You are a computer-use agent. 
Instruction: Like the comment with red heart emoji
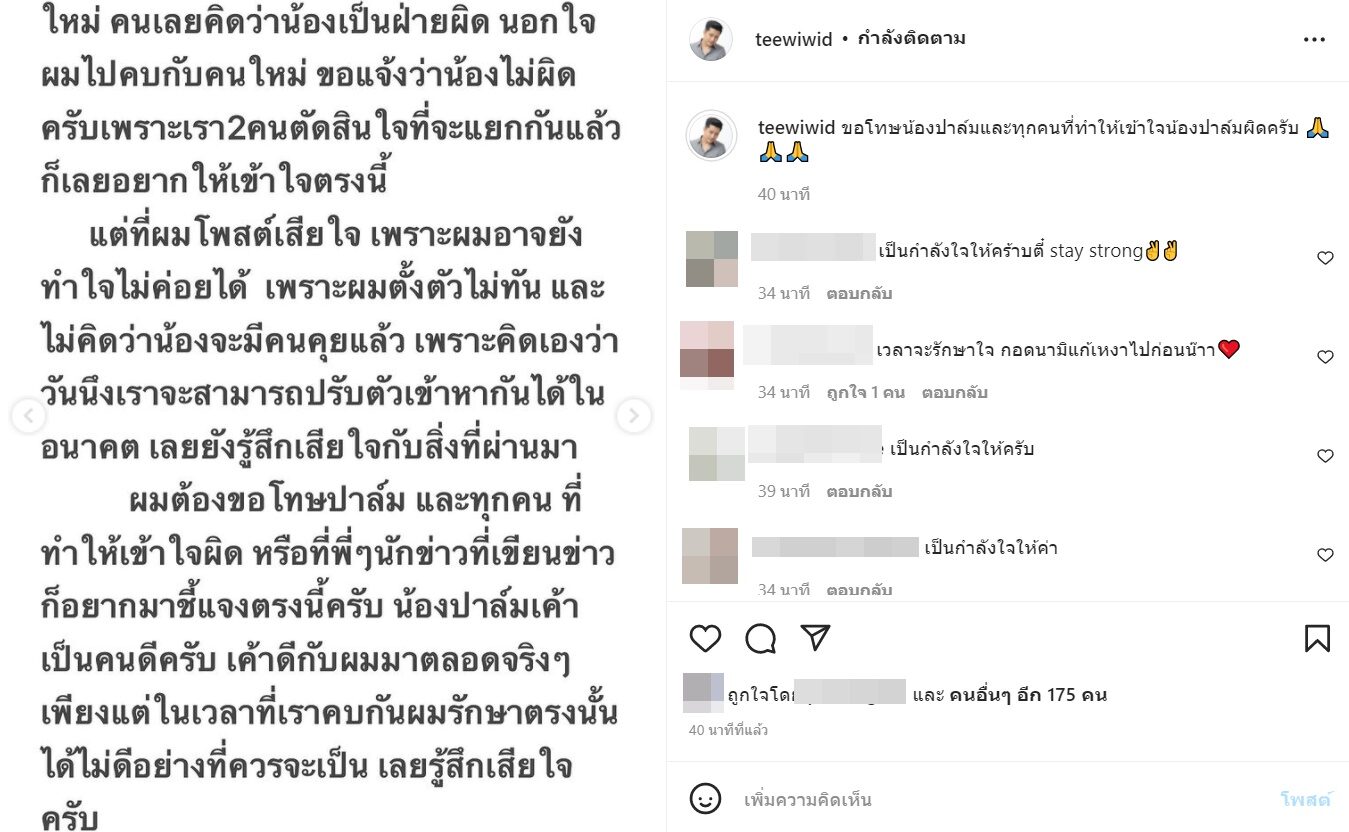click(1325, 357)
